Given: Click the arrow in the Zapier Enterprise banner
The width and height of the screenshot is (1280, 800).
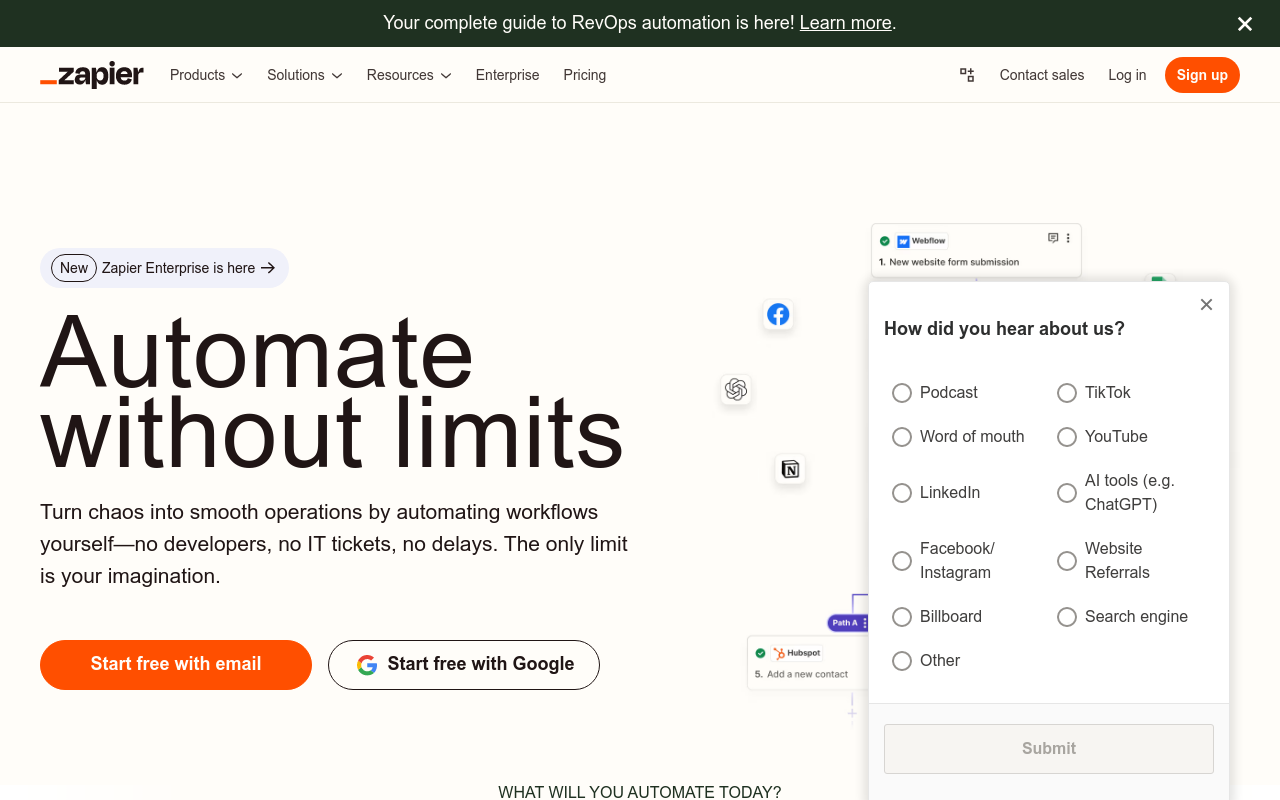Looking at the screenshot, I should 267,268.
